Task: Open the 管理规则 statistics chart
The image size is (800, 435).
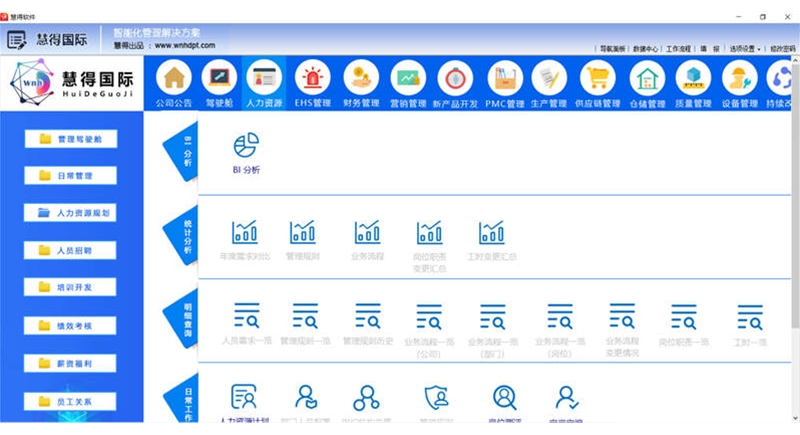Action: tap(303, 233)
